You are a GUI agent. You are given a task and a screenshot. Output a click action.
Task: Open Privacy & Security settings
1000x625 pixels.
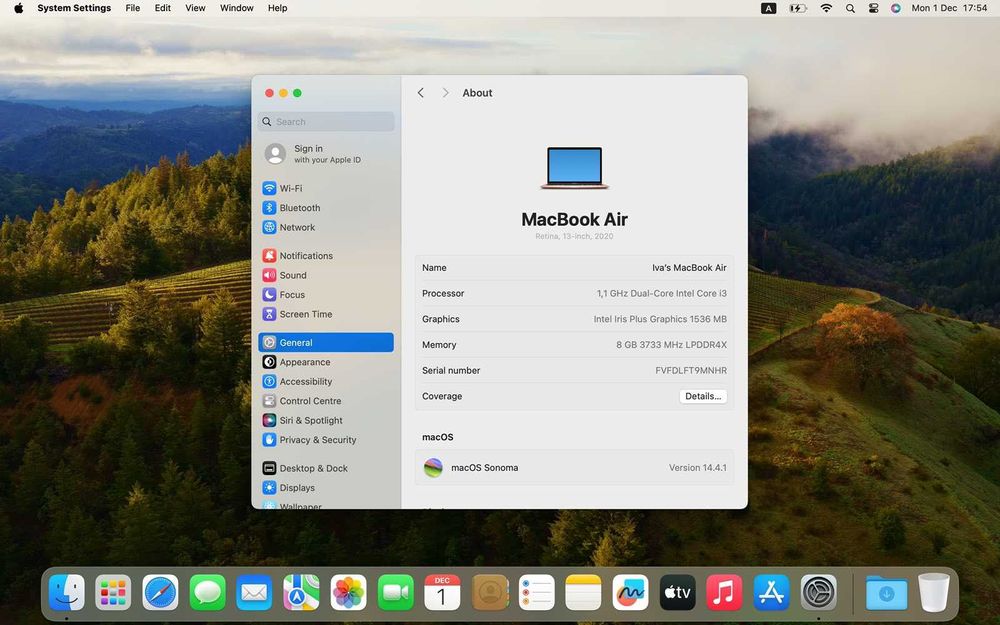326,439
